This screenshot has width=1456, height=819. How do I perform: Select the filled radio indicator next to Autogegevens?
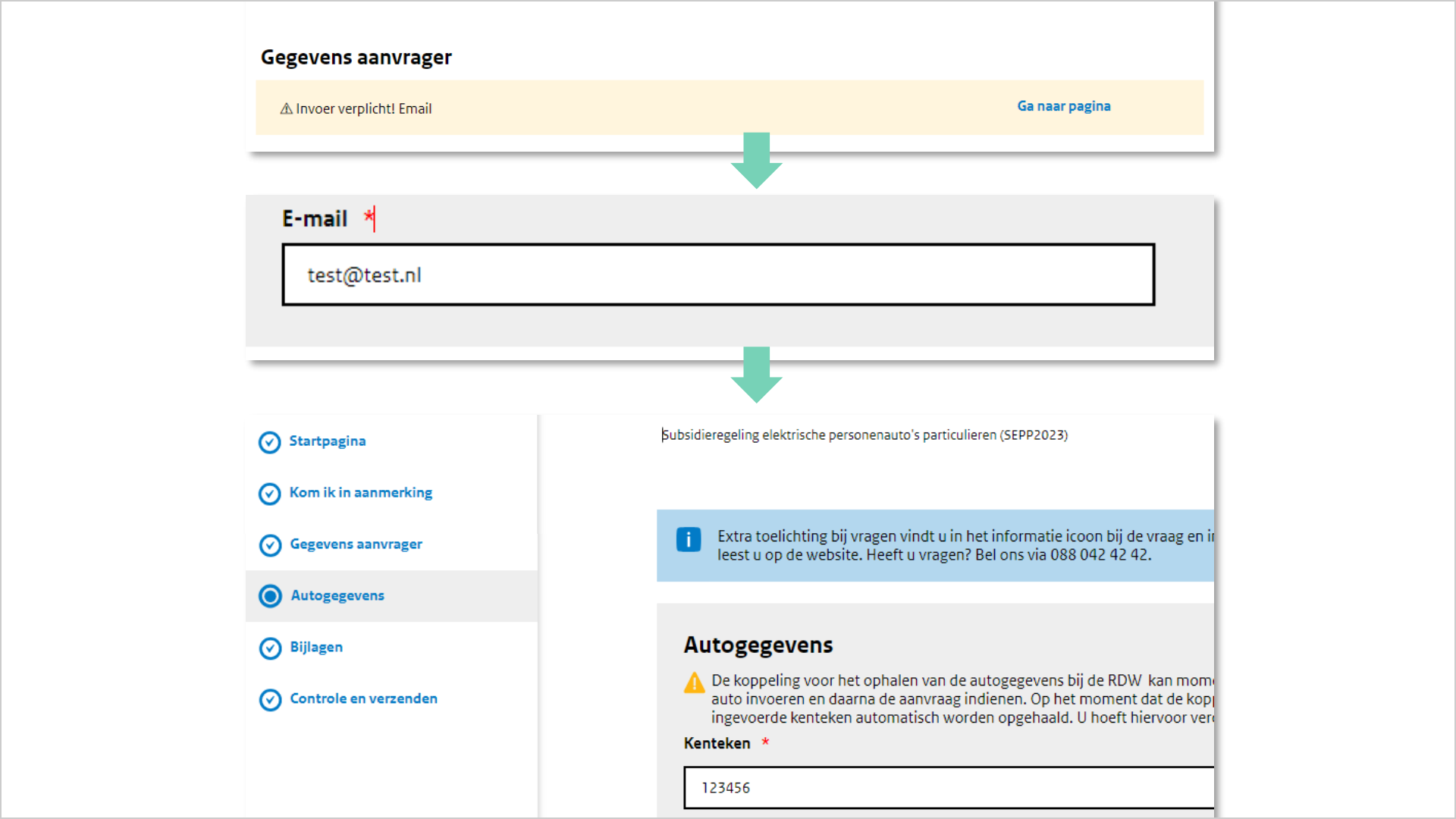pyautogui.click(x=270, y=597)
